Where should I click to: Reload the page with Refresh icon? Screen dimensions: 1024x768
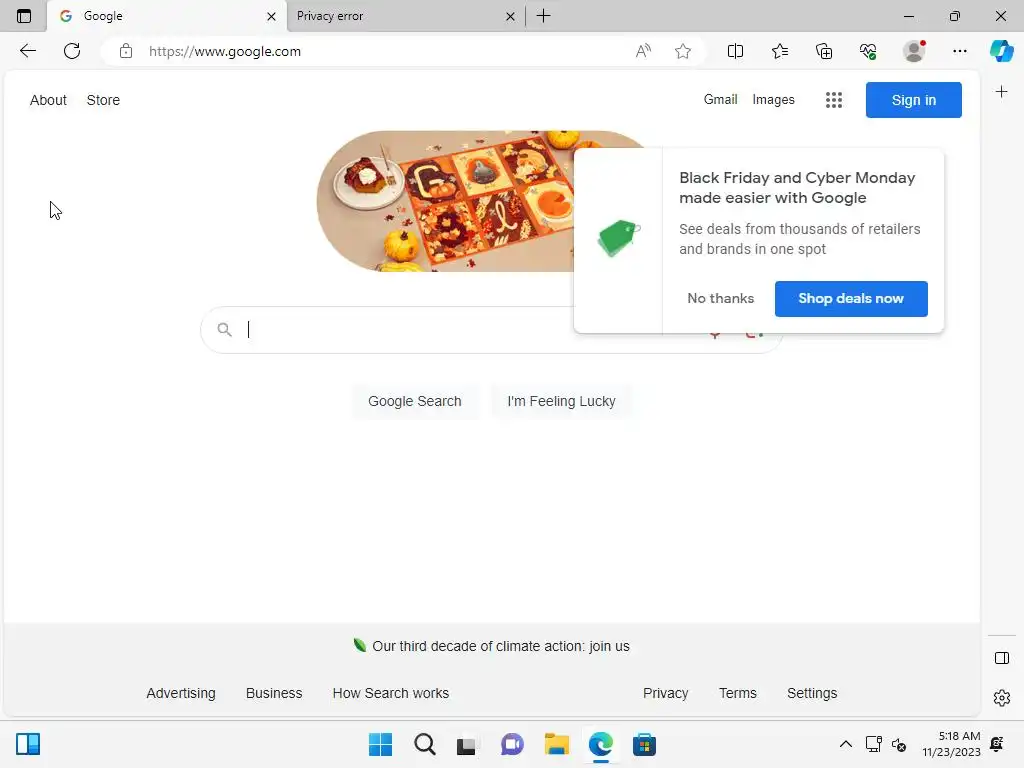click(x=72, y=51)
